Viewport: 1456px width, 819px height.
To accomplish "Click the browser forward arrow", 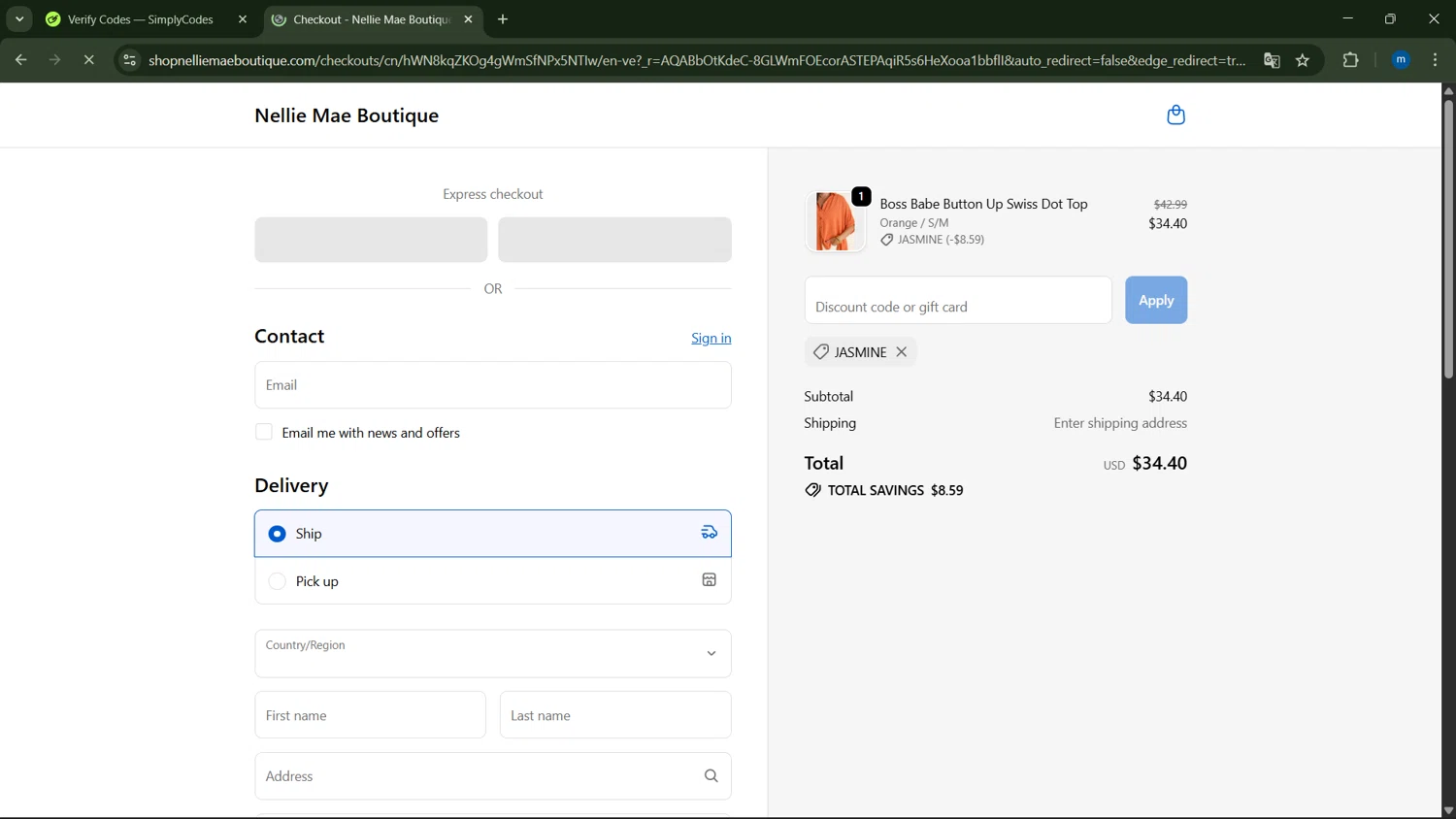I will [54, 60].
